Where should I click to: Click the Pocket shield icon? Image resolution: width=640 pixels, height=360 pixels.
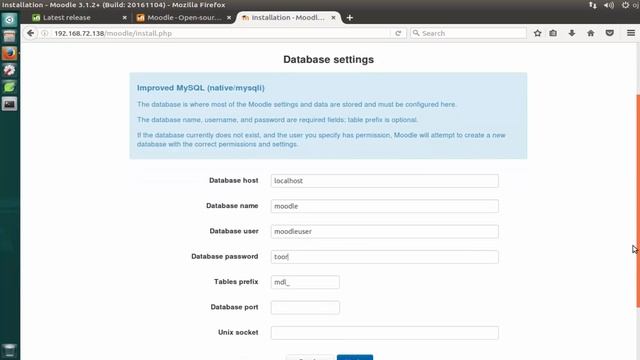[609, 33]
